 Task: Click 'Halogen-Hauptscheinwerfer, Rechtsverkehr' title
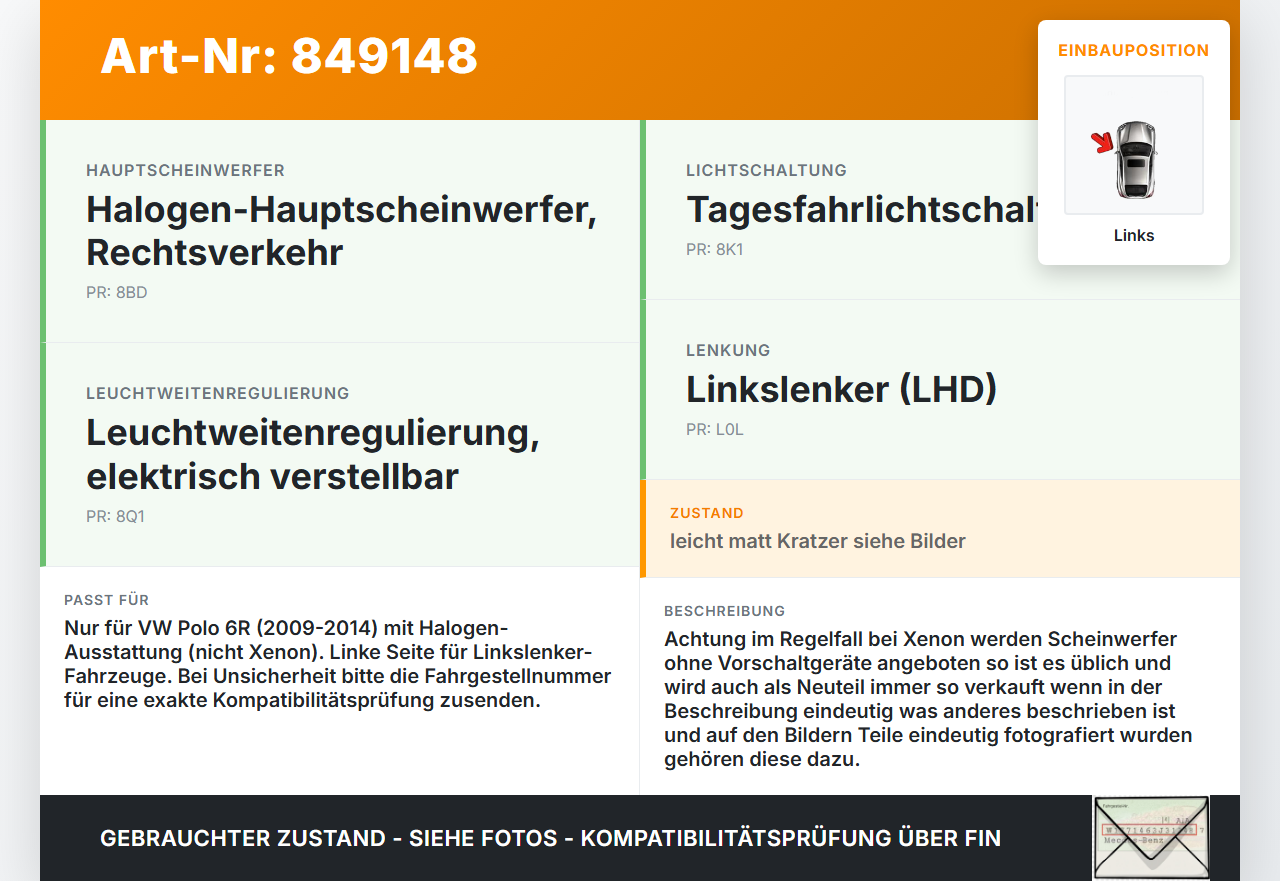342,231
